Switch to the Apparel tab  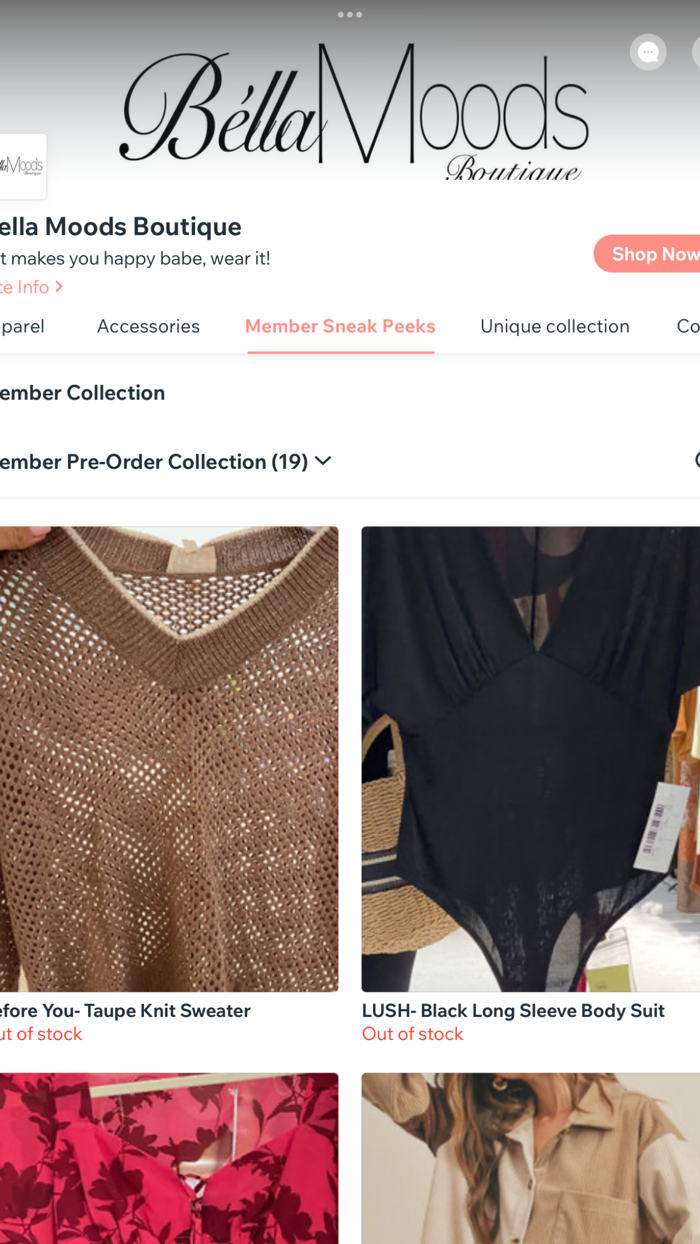pyautogui.click(x=20, y=326)
